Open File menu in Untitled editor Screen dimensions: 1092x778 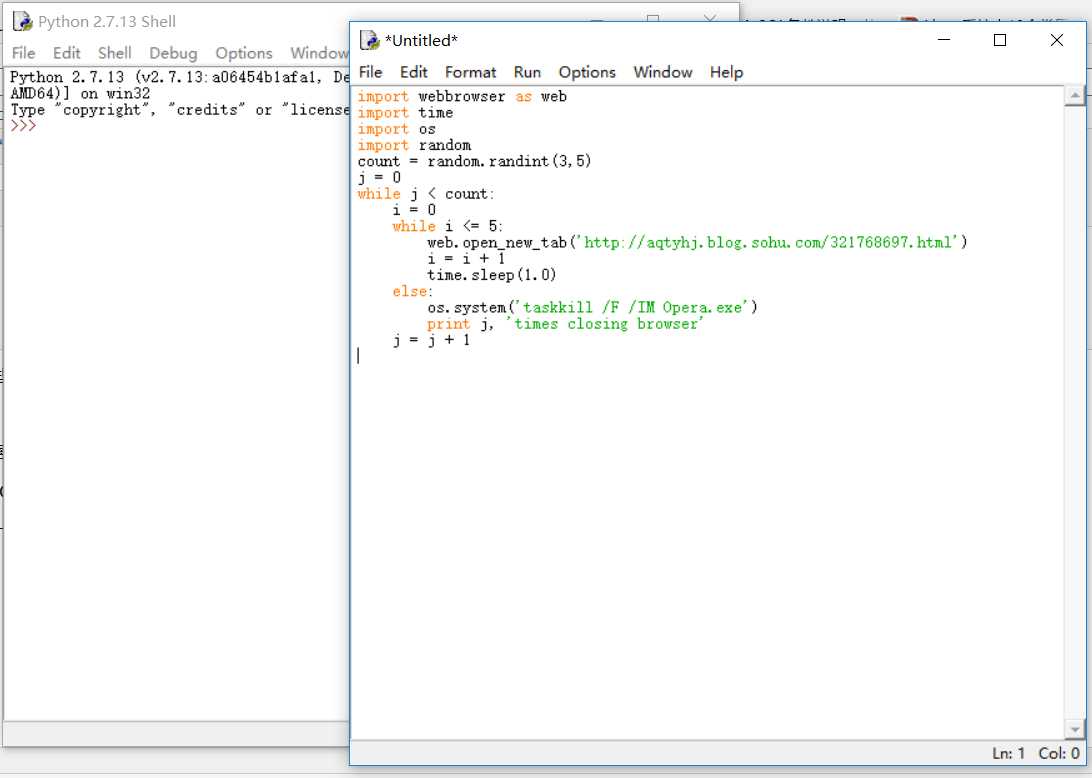370,72
